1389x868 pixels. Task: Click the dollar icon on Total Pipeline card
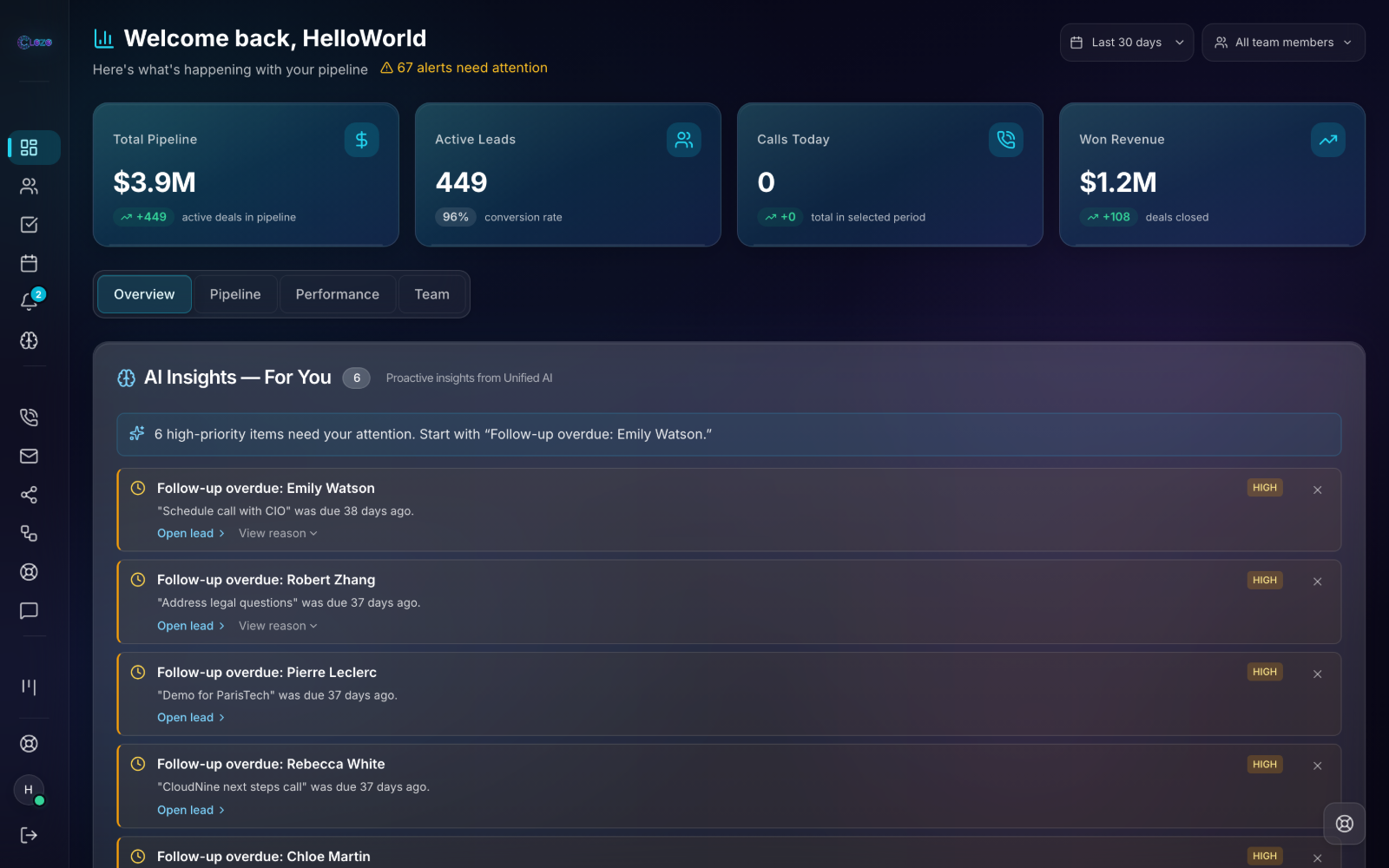361,140
